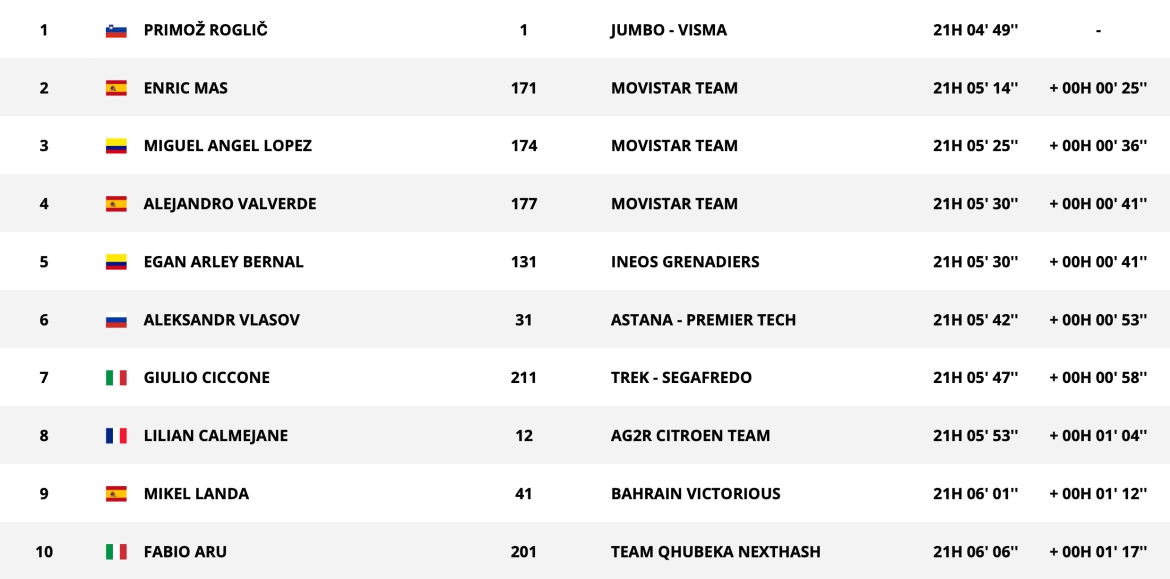The height and width of the screenshot is (579, 1170).
Task: Open the Ineos Grenadiers team link
Action: [x=685, y=262]
